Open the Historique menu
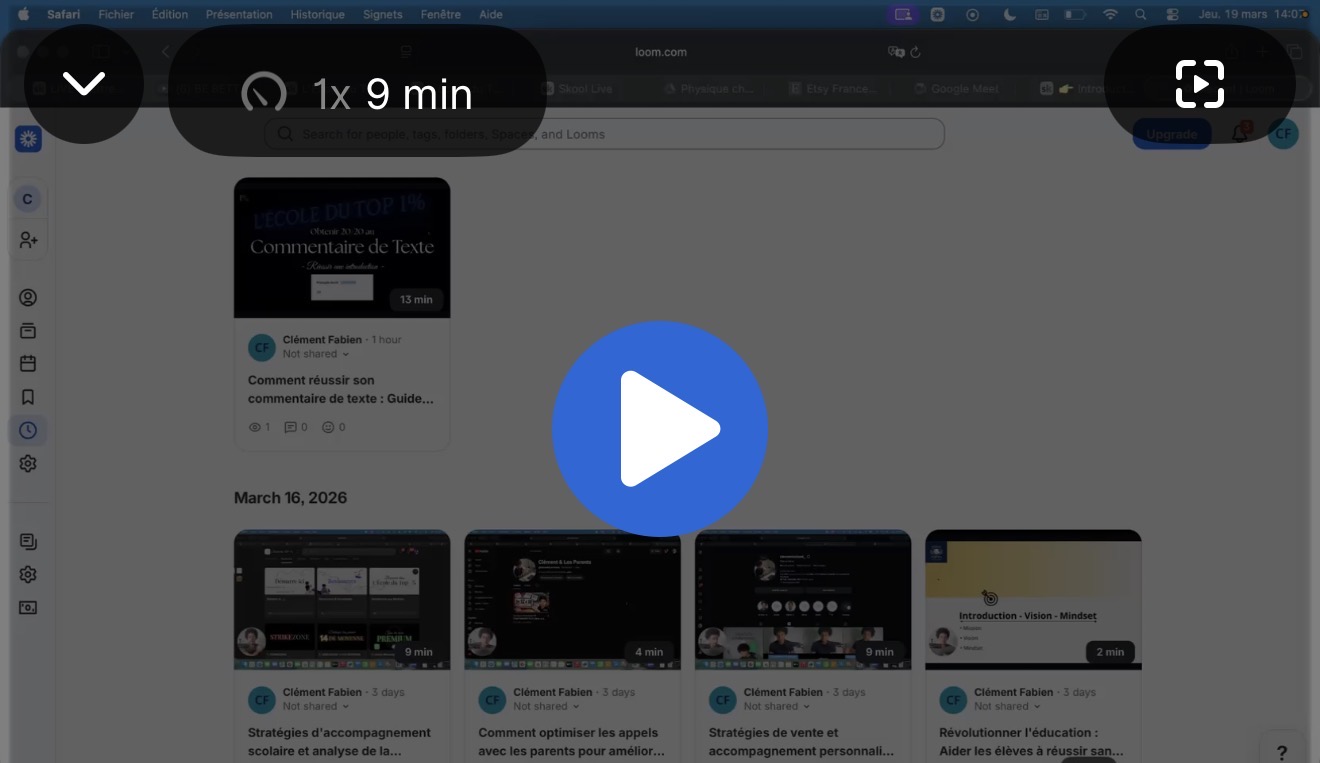This screenshot has height=763, width=1320. [318, 14]
